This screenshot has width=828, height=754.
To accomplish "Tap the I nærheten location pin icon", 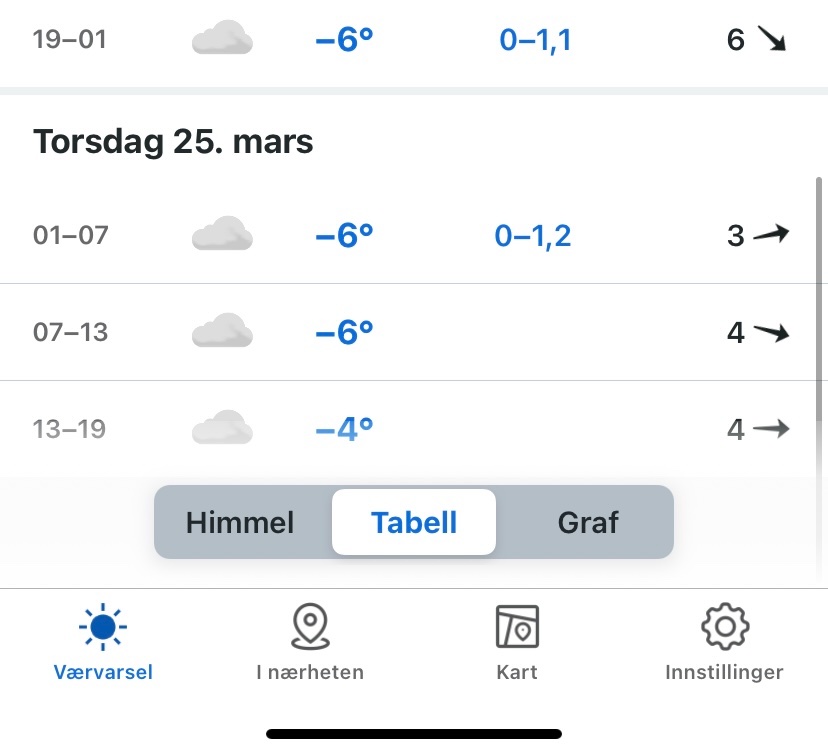I will [x=310, y=627].
